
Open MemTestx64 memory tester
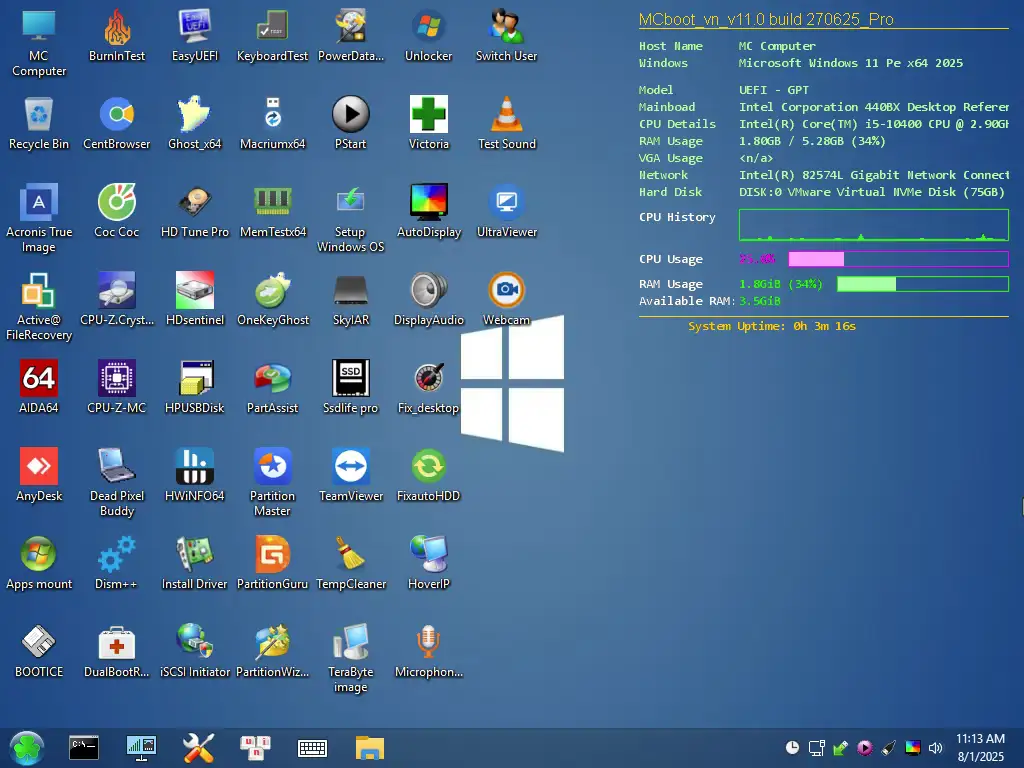272,203
